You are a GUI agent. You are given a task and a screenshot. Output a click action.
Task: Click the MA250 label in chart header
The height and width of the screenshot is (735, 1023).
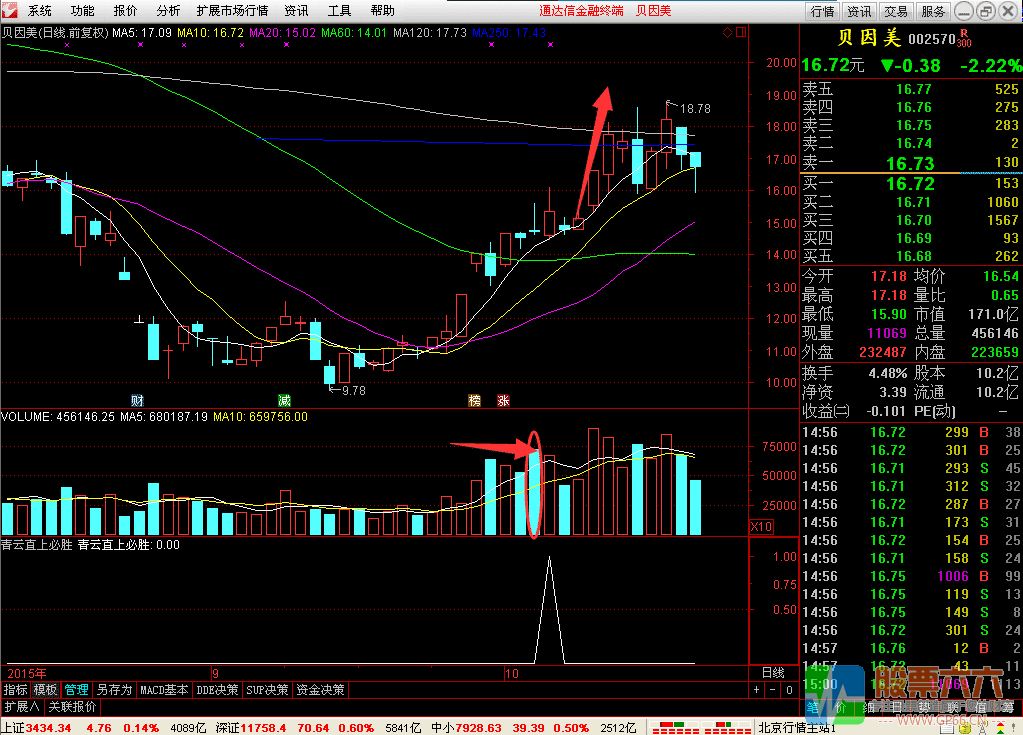pos(509,33)
